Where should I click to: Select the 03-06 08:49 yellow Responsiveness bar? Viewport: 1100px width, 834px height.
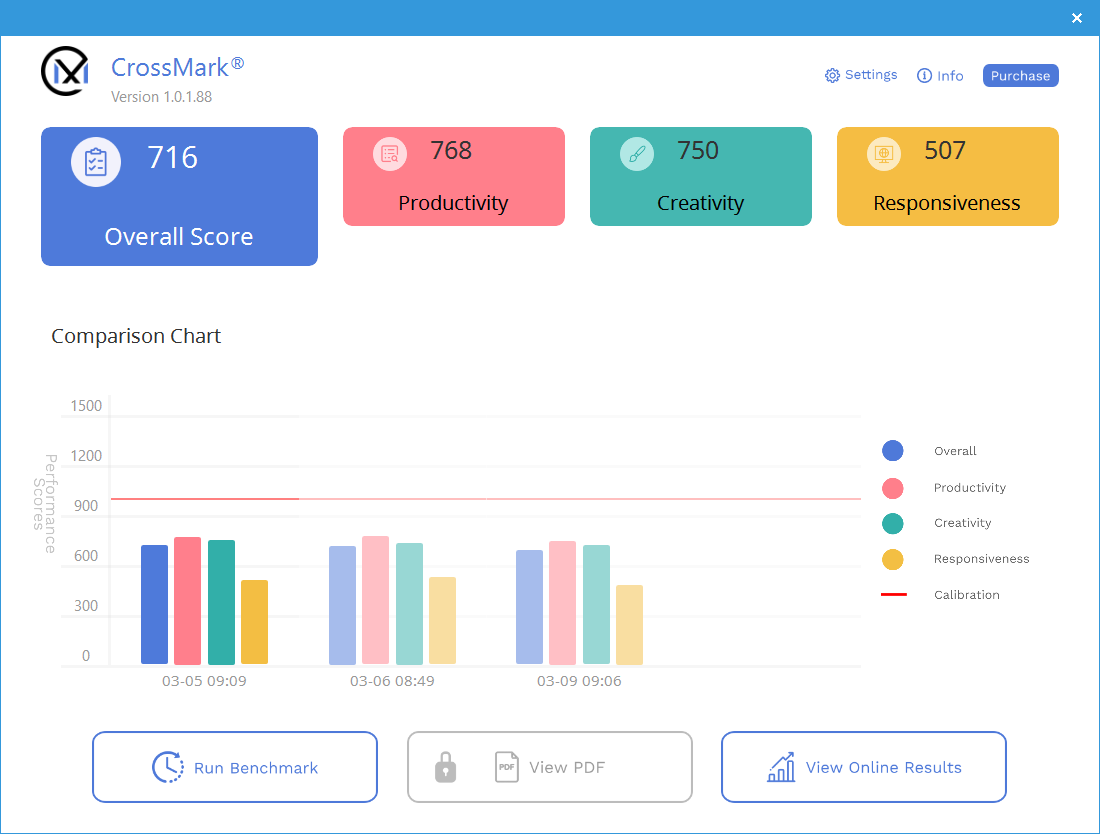coord(443,621)
